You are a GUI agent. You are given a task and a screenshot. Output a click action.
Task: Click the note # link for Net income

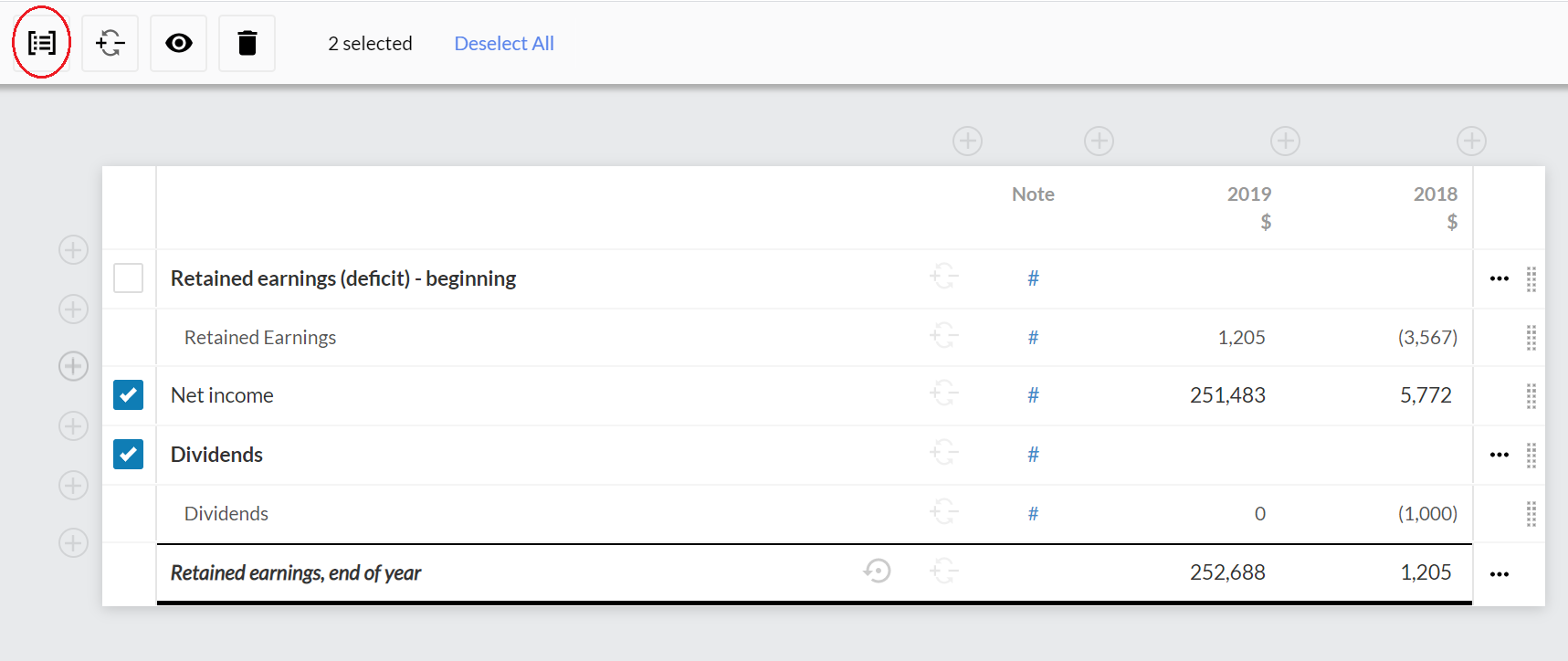1033,395
